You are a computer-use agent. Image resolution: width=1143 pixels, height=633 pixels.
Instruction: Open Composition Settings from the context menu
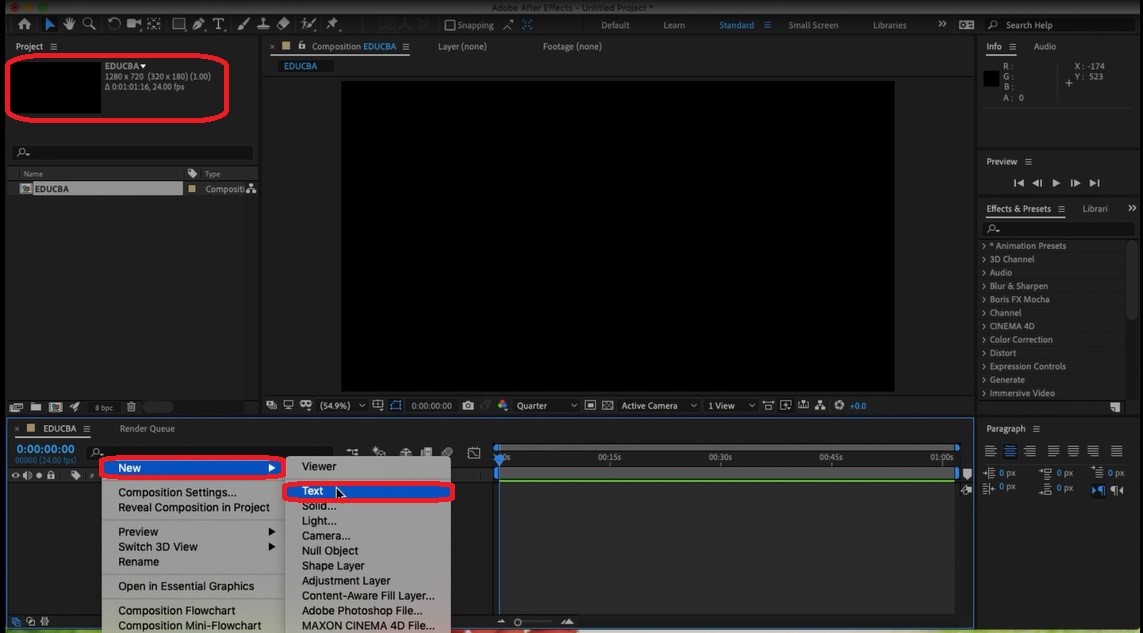(177, 492)
